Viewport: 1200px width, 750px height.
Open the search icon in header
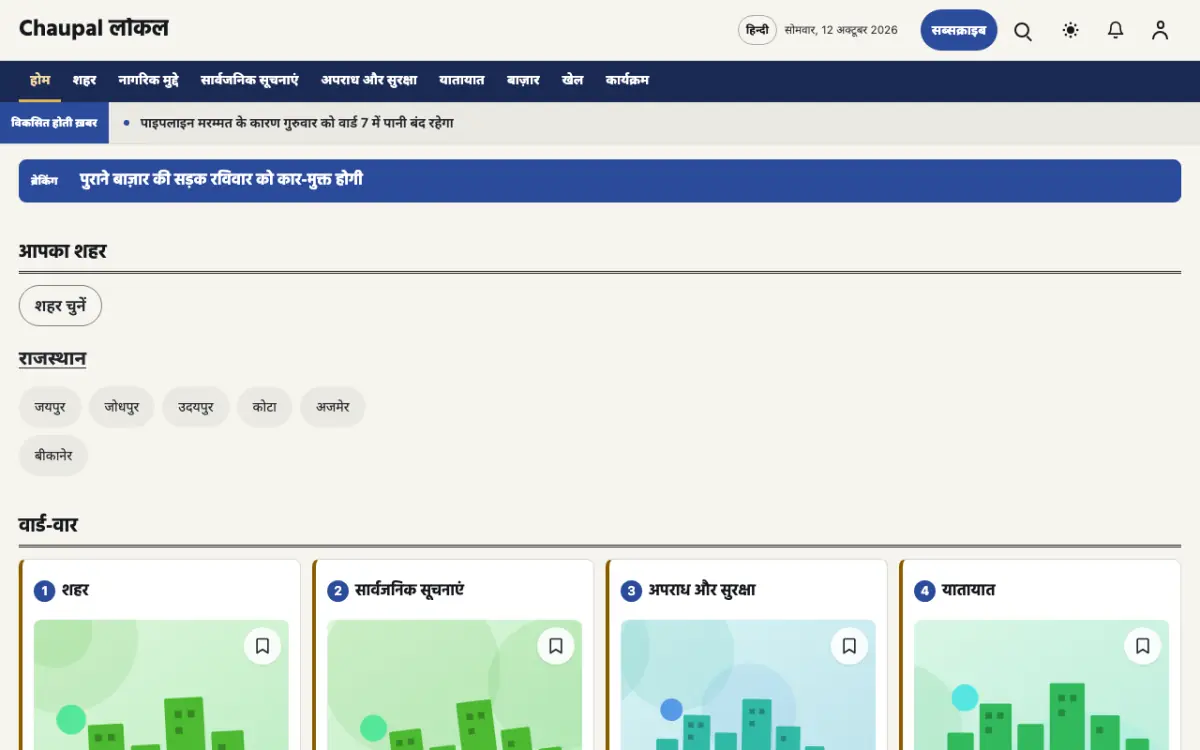point(1023,31)
